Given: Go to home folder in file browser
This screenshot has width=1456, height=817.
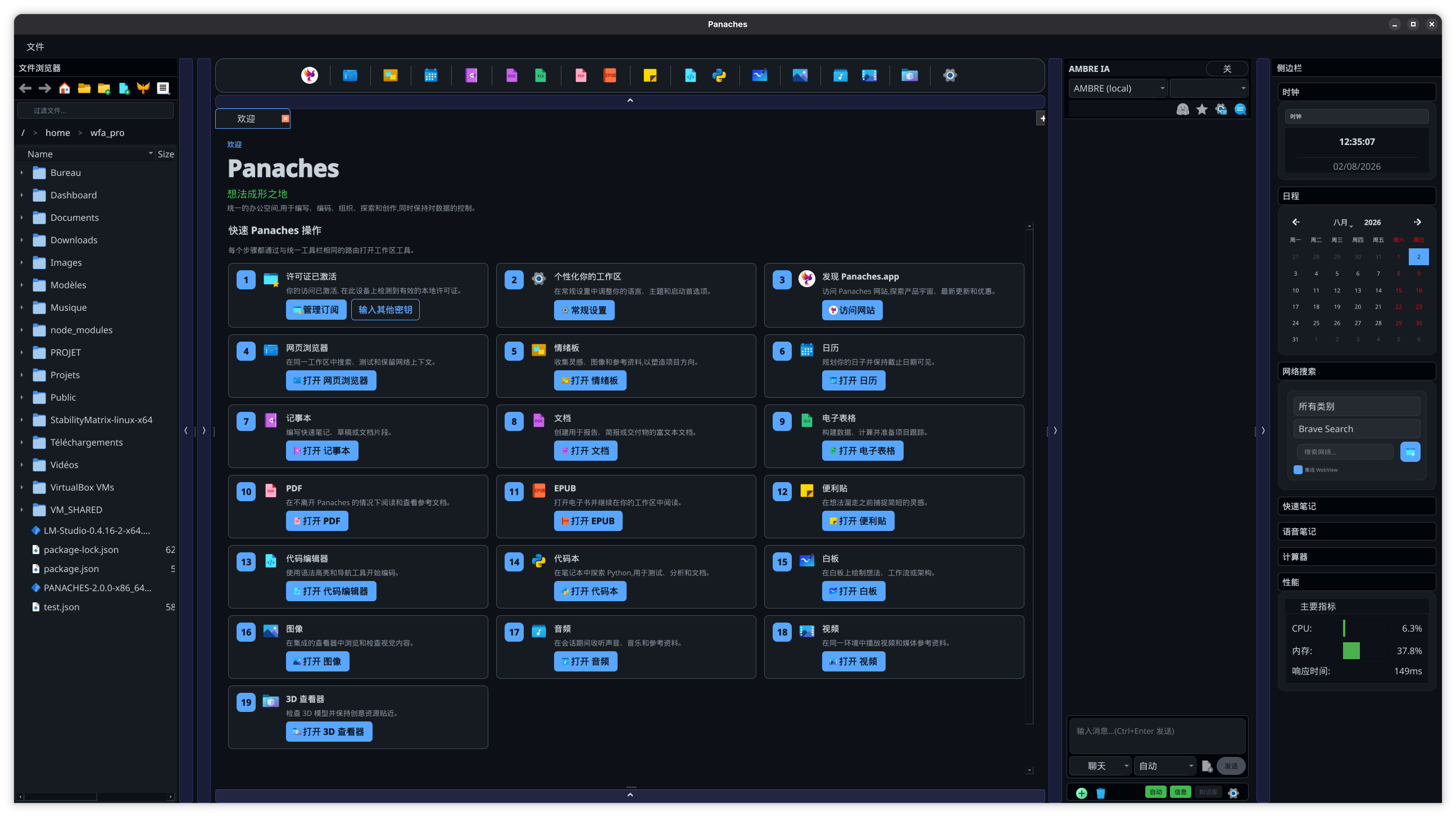Looking at the screenshot, I should (x=65, y=88).
